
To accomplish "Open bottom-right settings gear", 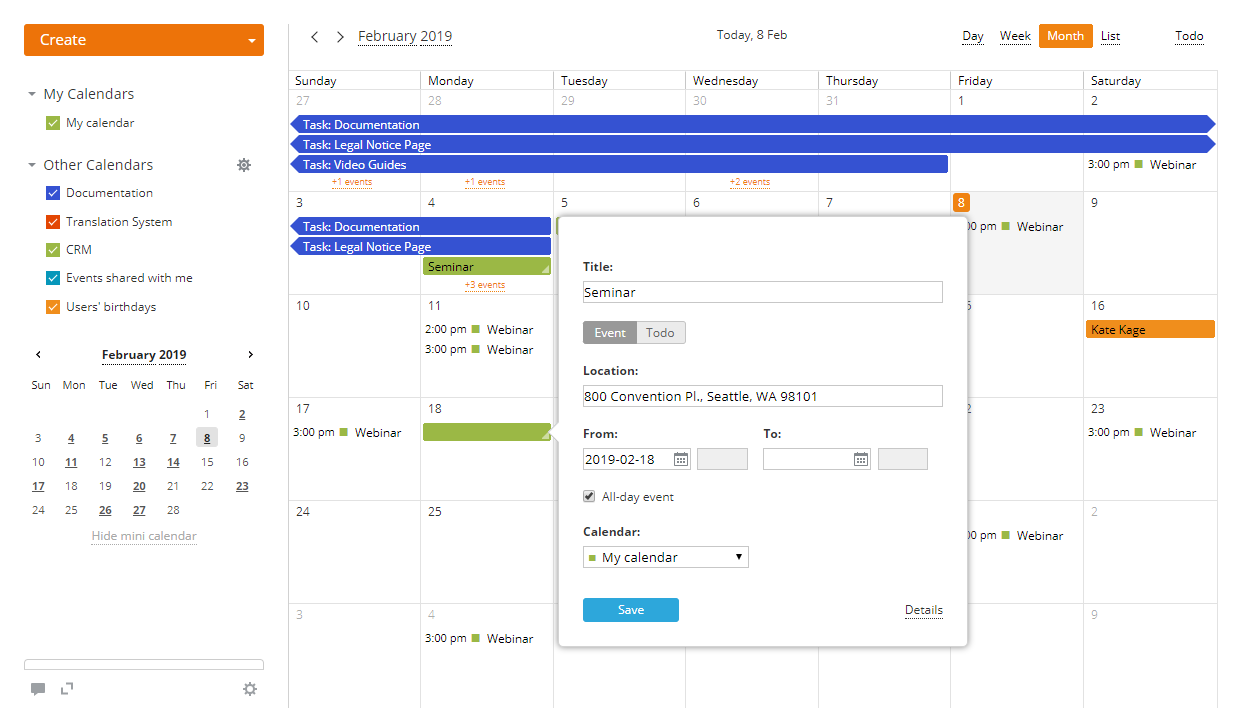I will point(250,689).
